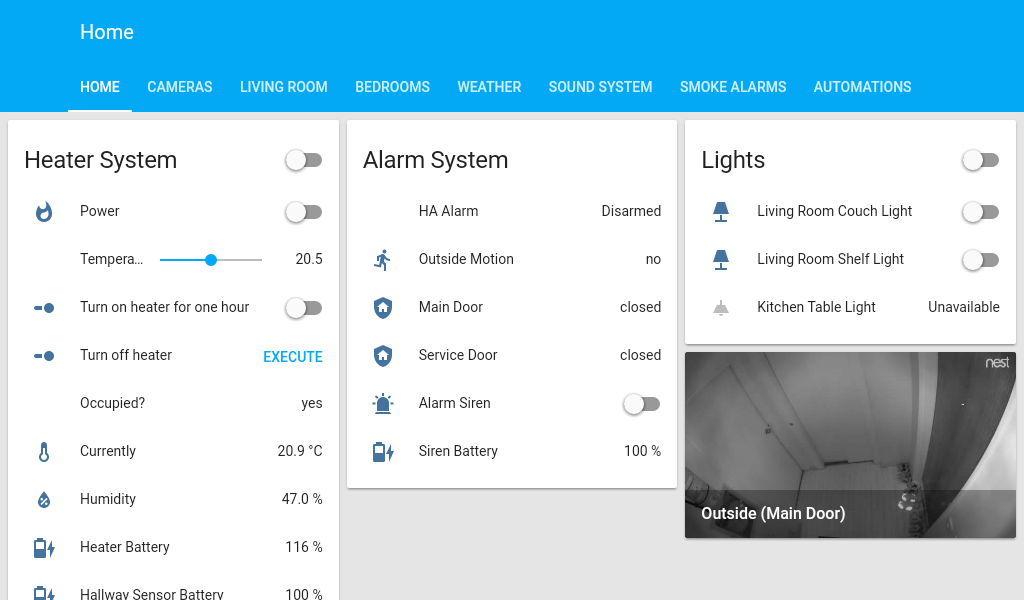Execute the Turn off heater script
The image size is (1024, 600).
[x=292, y=357]
